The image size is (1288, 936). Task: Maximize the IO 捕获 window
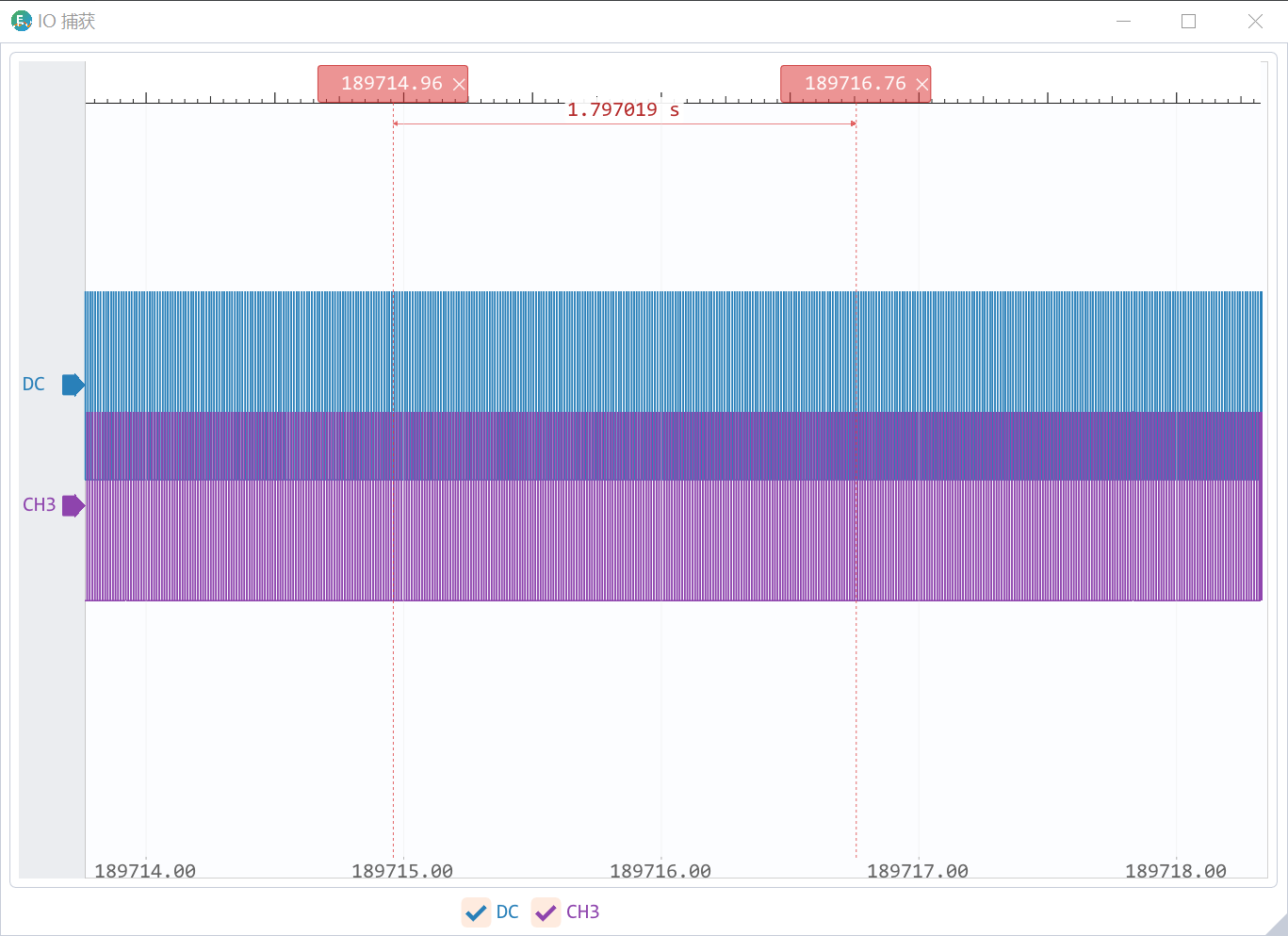(1189, 21)
